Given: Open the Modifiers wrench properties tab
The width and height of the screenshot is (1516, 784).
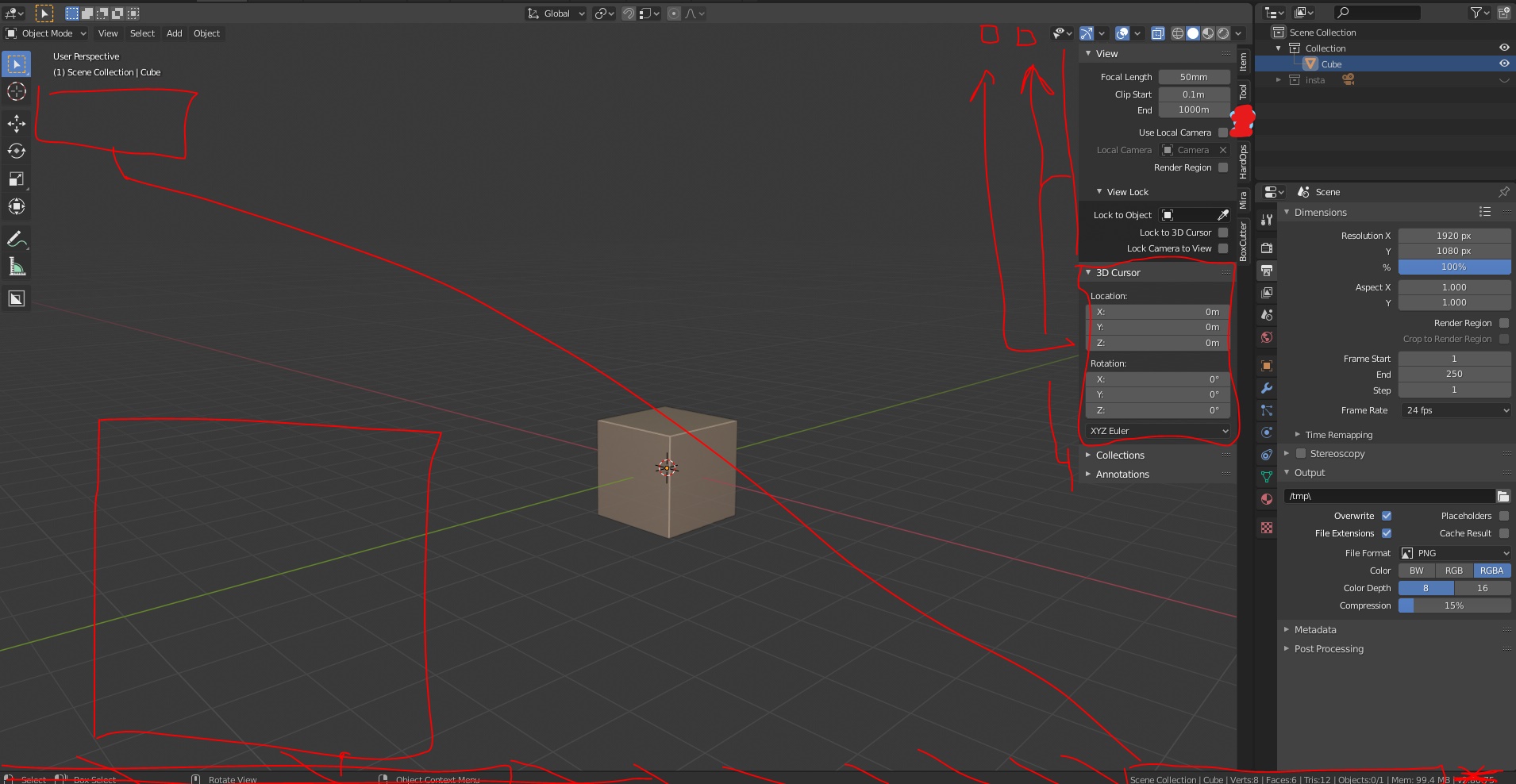Looking at the screenshot, I should [1267, 388].
